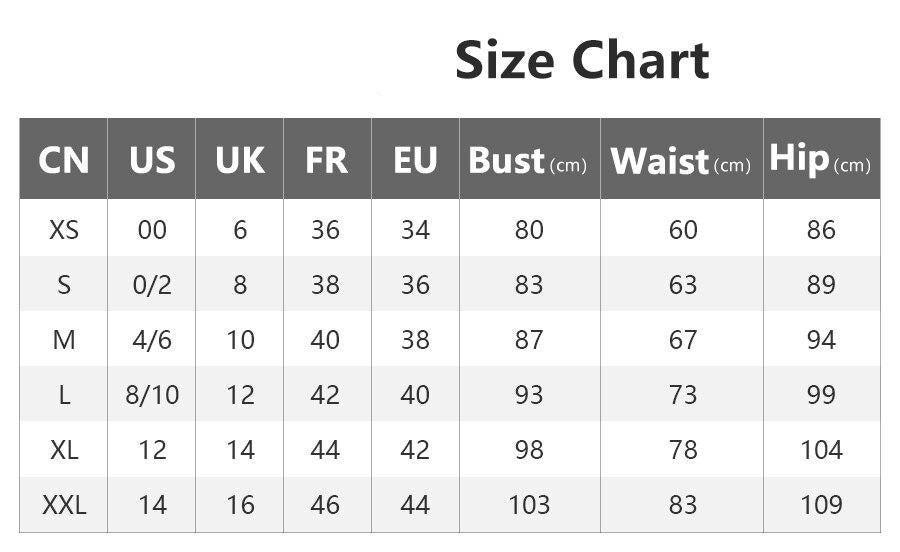Select the XL size row label
900x552 pixels.
pyautogui.click(x=64, y=450)
